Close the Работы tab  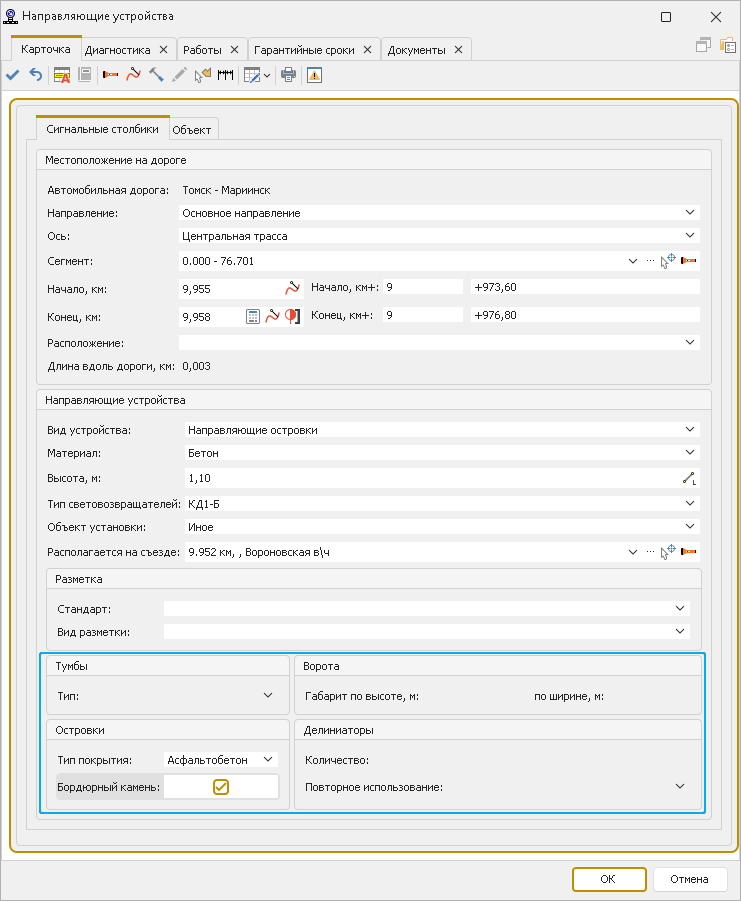click(234, 50)
